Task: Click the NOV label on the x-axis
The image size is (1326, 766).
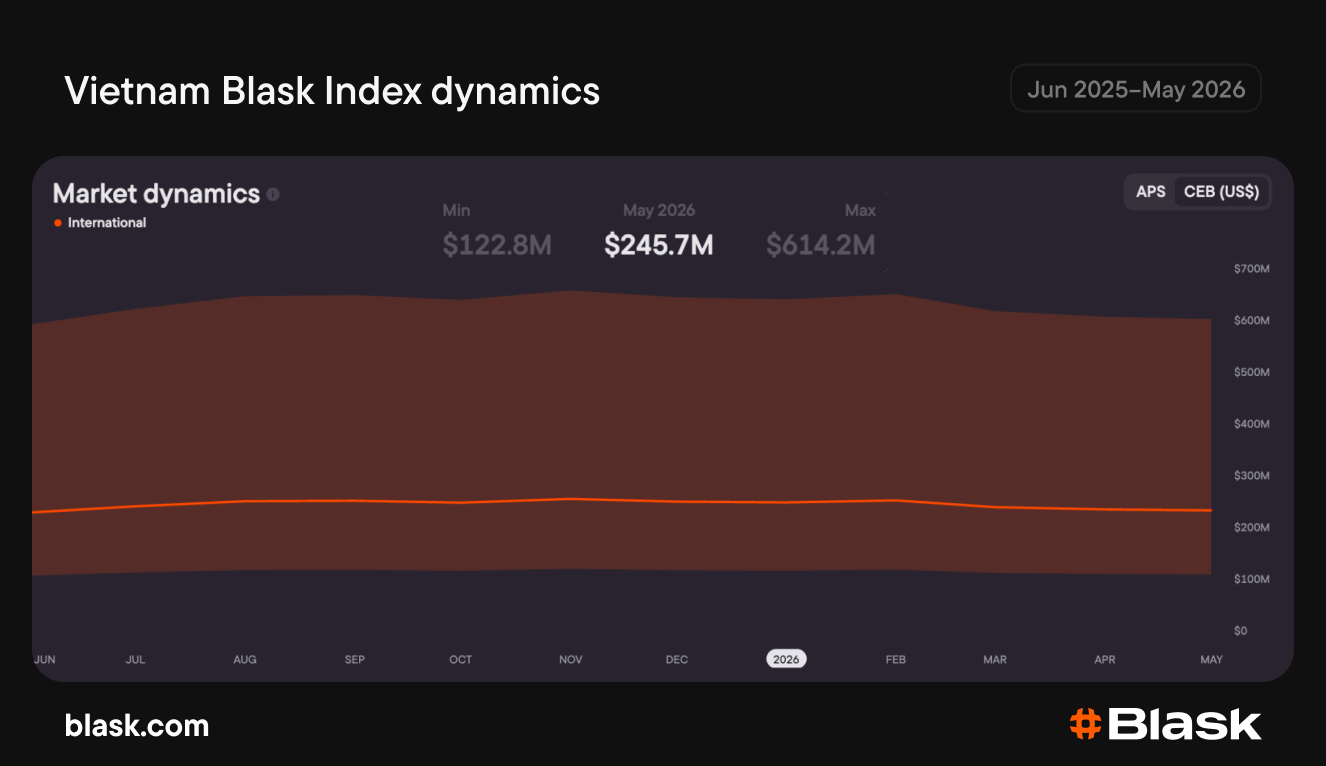Action: pyautogui.click(x=571, y=660)
